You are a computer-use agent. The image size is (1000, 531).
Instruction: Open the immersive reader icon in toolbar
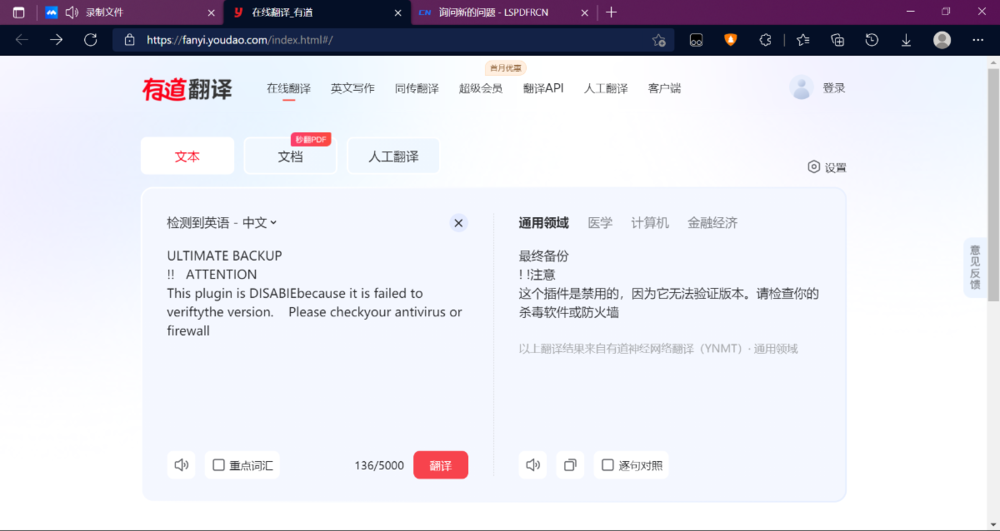coord(696,40)
